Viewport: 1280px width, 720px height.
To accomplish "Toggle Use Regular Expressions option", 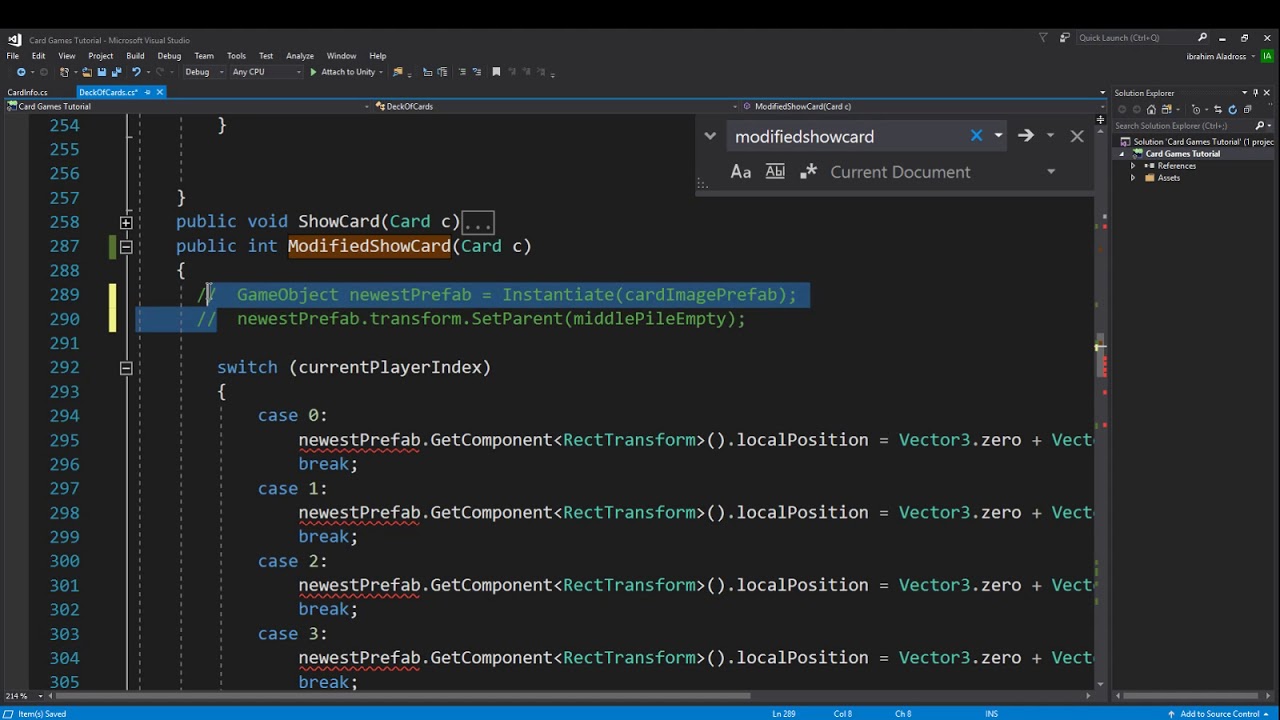I will (x=808, y=172).
